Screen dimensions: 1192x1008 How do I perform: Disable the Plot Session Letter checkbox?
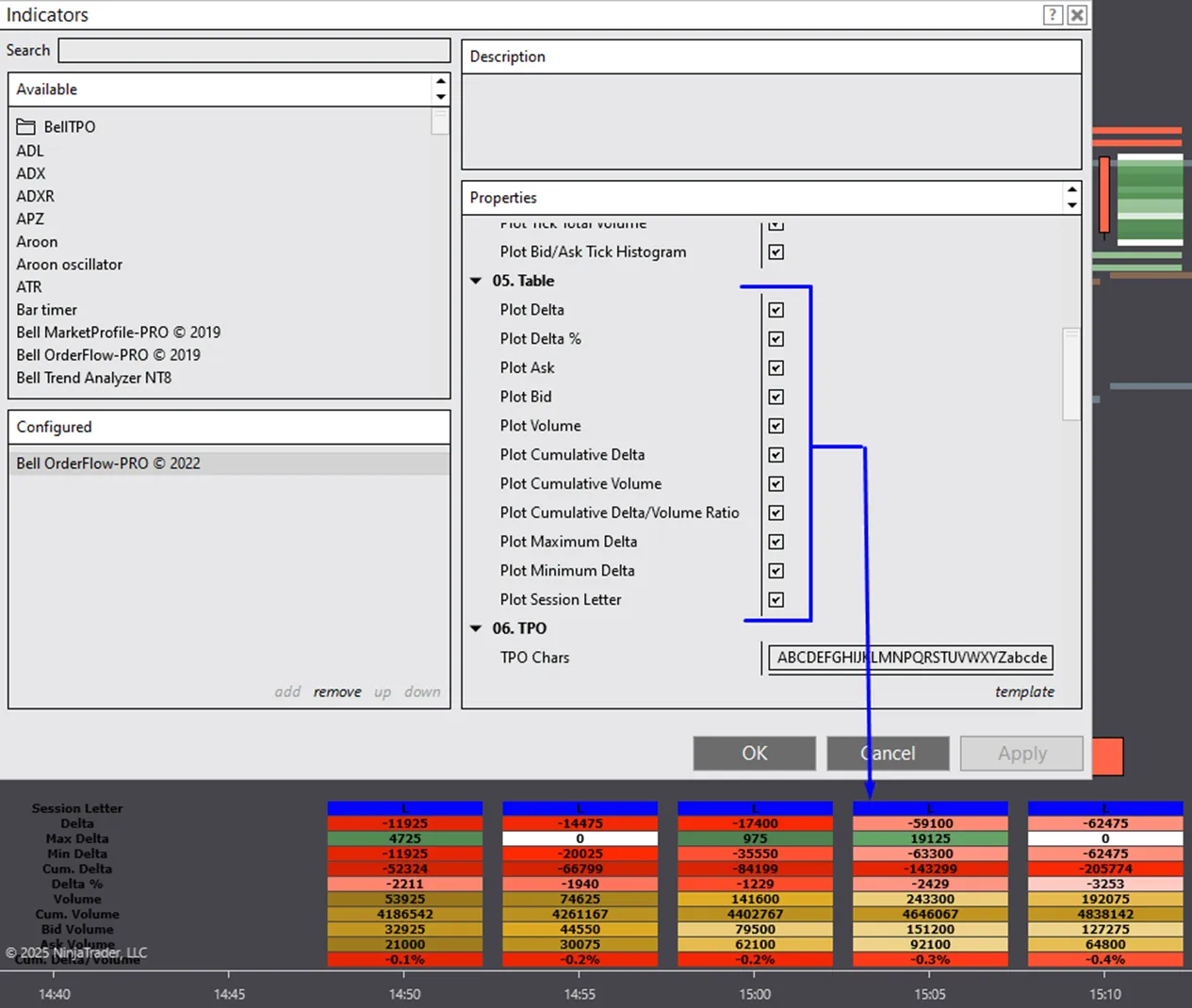[776, 600]
